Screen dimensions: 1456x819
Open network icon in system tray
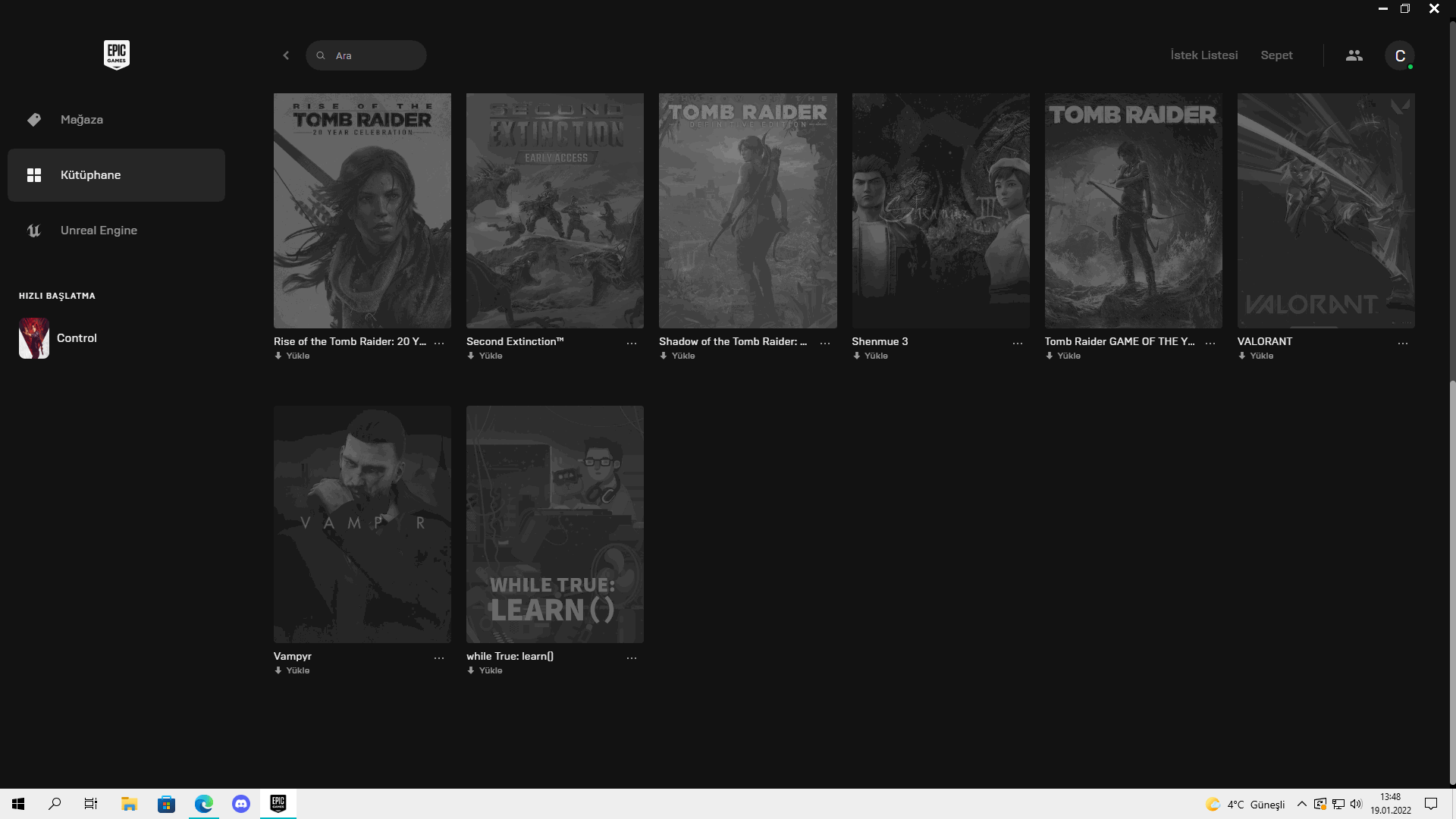1338,804
